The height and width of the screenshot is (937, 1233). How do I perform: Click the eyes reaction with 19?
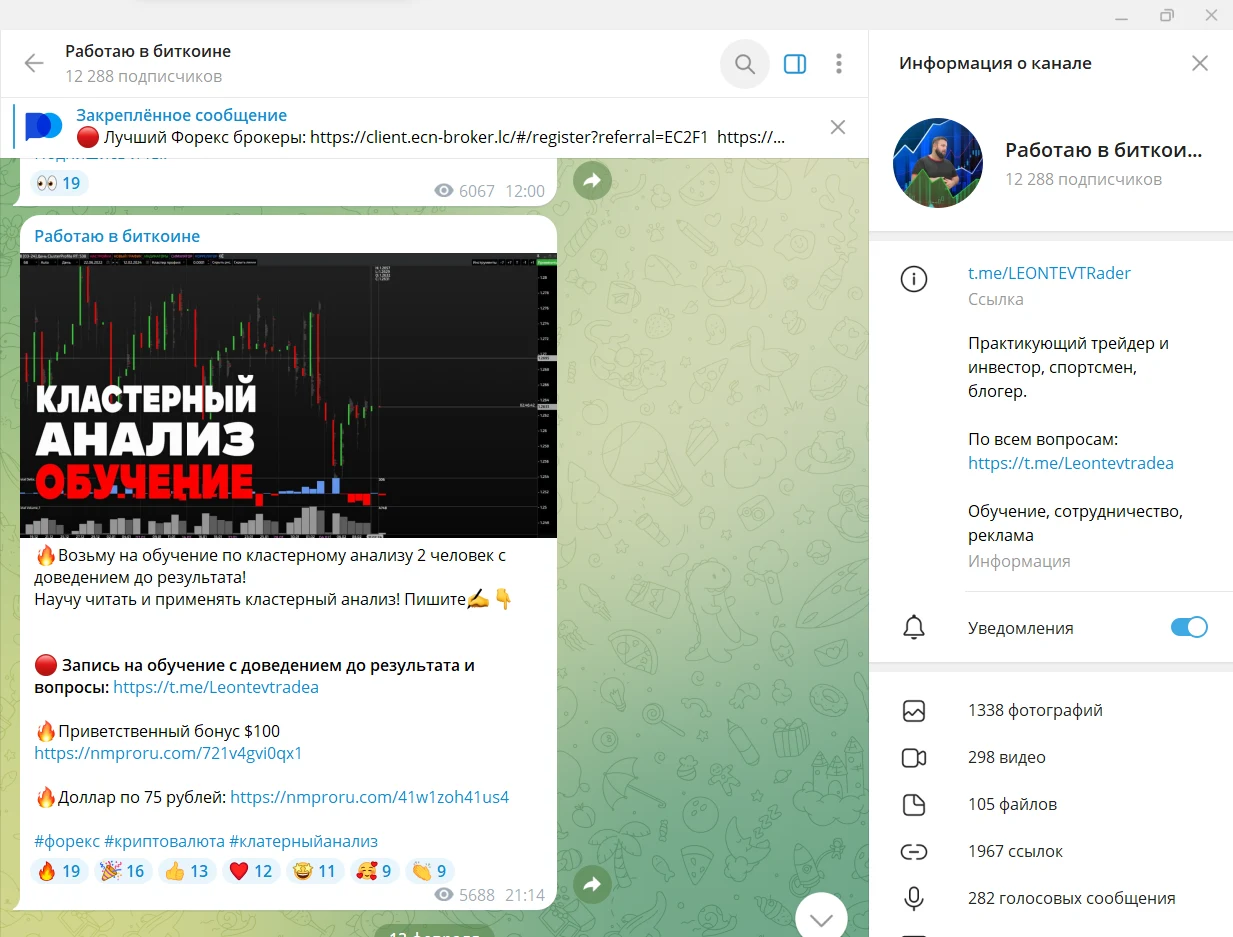click(x=59, y=183)
